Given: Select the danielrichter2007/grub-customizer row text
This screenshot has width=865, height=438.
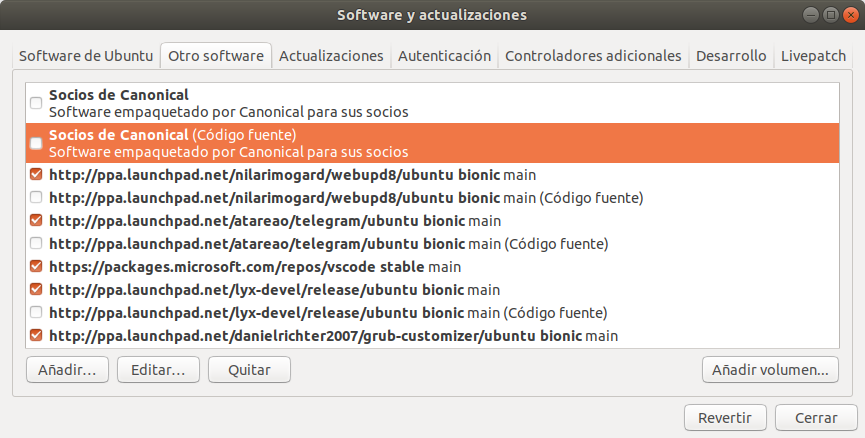Looking at the screenshot, I should 333,335.
